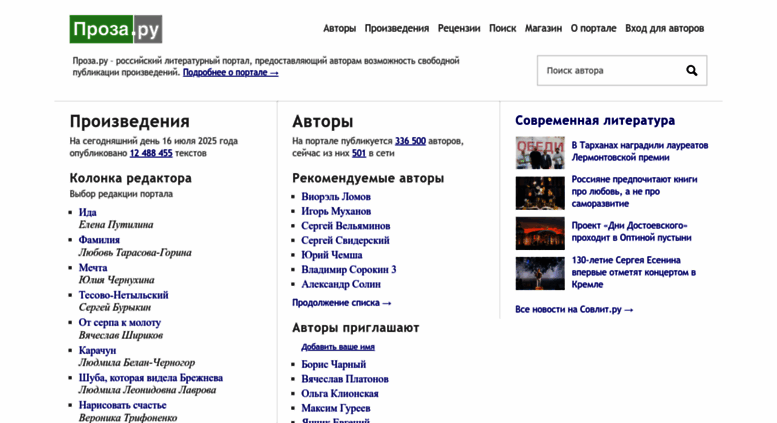Open author Сергей Вельяминов
Image resolution: width=777 pixels, height=423 pixels.
pyautogui.click(x=345, y=226)
